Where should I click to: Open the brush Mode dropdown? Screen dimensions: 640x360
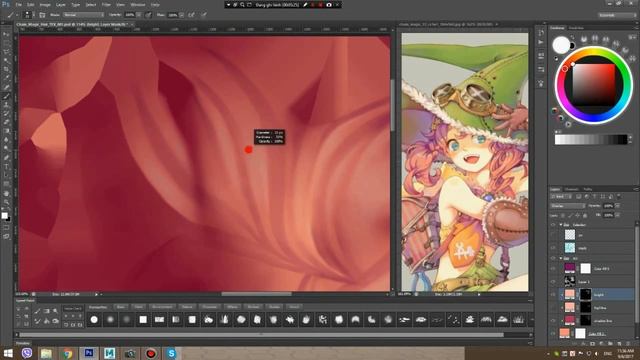[x=83, y=15]
